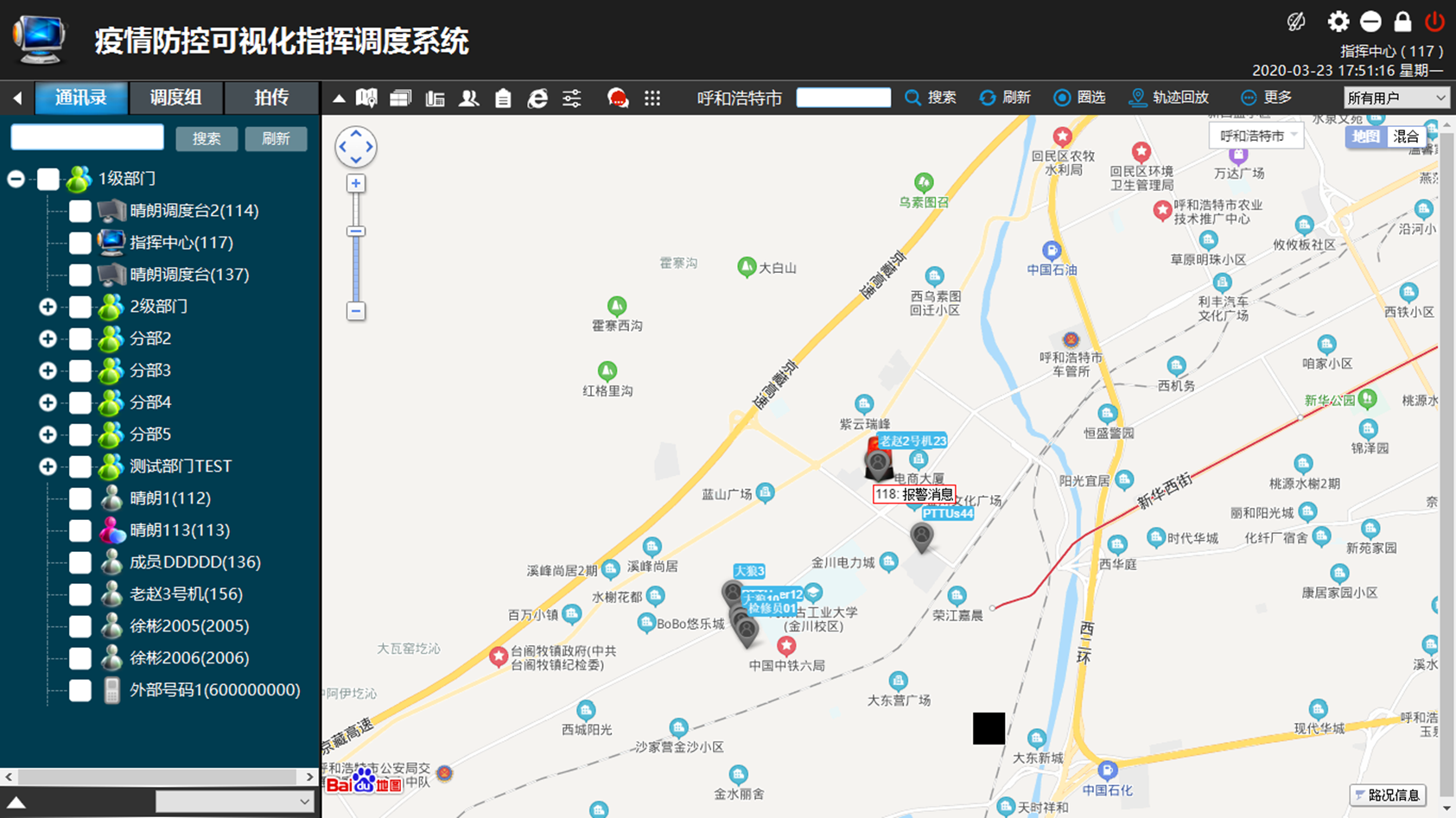Click the contacts search input field
This screenshot has height=818, width=1456.
coord(87,137)
